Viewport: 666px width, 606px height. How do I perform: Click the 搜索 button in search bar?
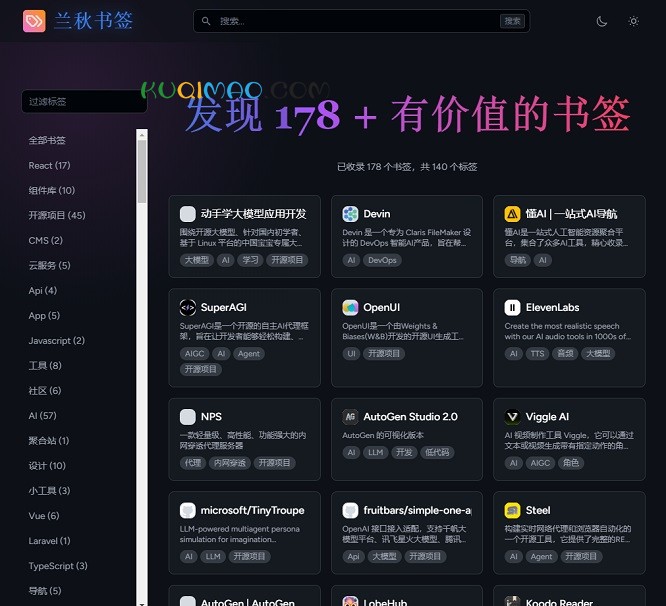pyautogui.click(x=512, y=21)
